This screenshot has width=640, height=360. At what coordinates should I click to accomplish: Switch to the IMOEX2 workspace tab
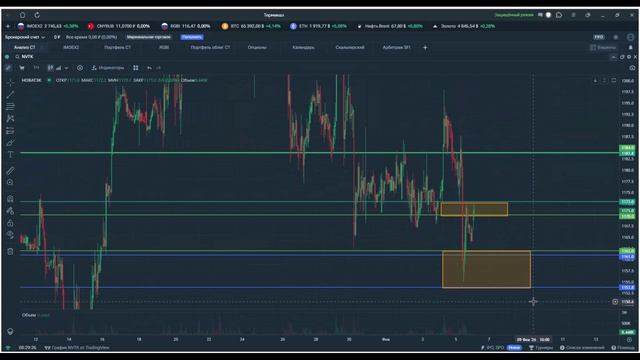[71, 47]
